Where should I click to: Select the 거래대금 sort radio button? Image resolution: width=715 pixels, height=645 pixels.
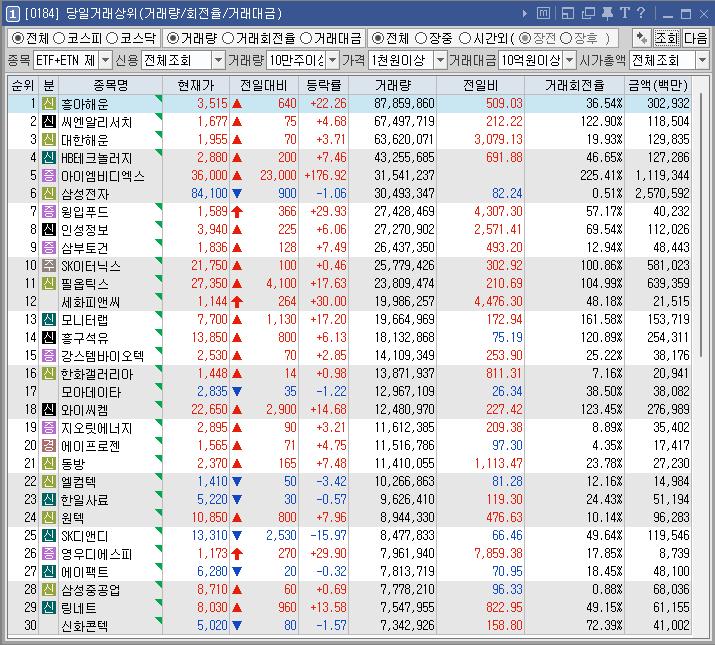click(x=306, y=38)
